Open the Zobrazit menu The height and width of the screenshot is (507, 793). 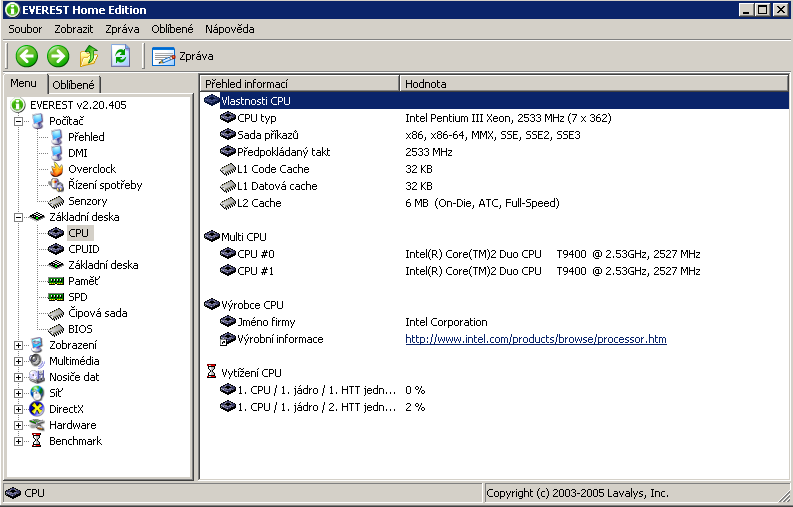74,29
